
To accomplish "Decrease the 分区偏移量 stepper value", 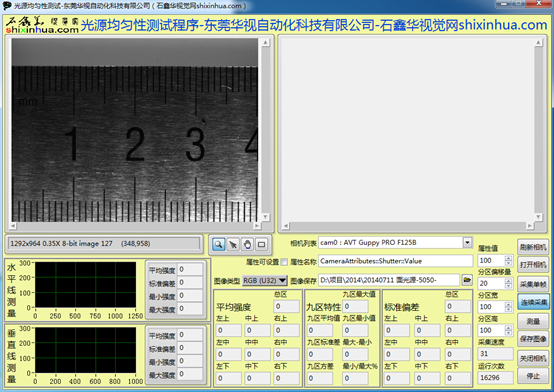I will coord(508,286).
